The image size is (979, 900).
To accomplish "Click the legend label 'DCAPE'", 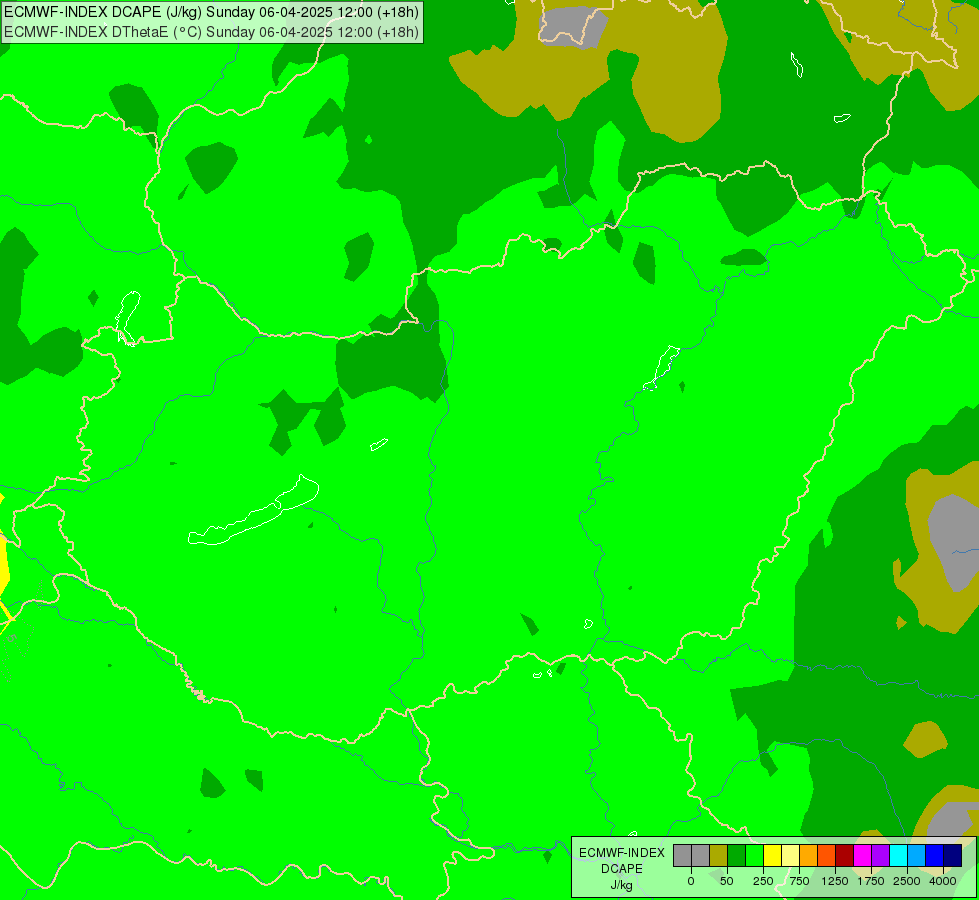I will [x=622, y=869].
